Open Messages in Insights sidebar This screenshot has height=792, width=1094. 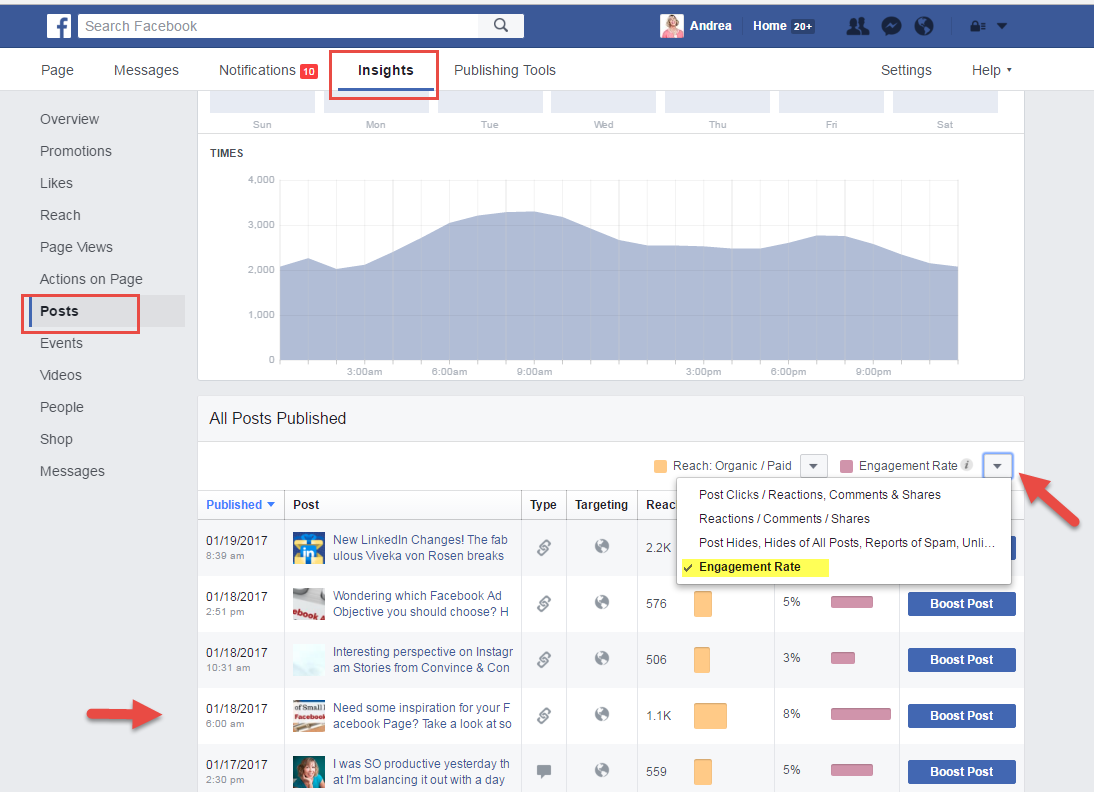pyautogui.click(x=73, y=472)
